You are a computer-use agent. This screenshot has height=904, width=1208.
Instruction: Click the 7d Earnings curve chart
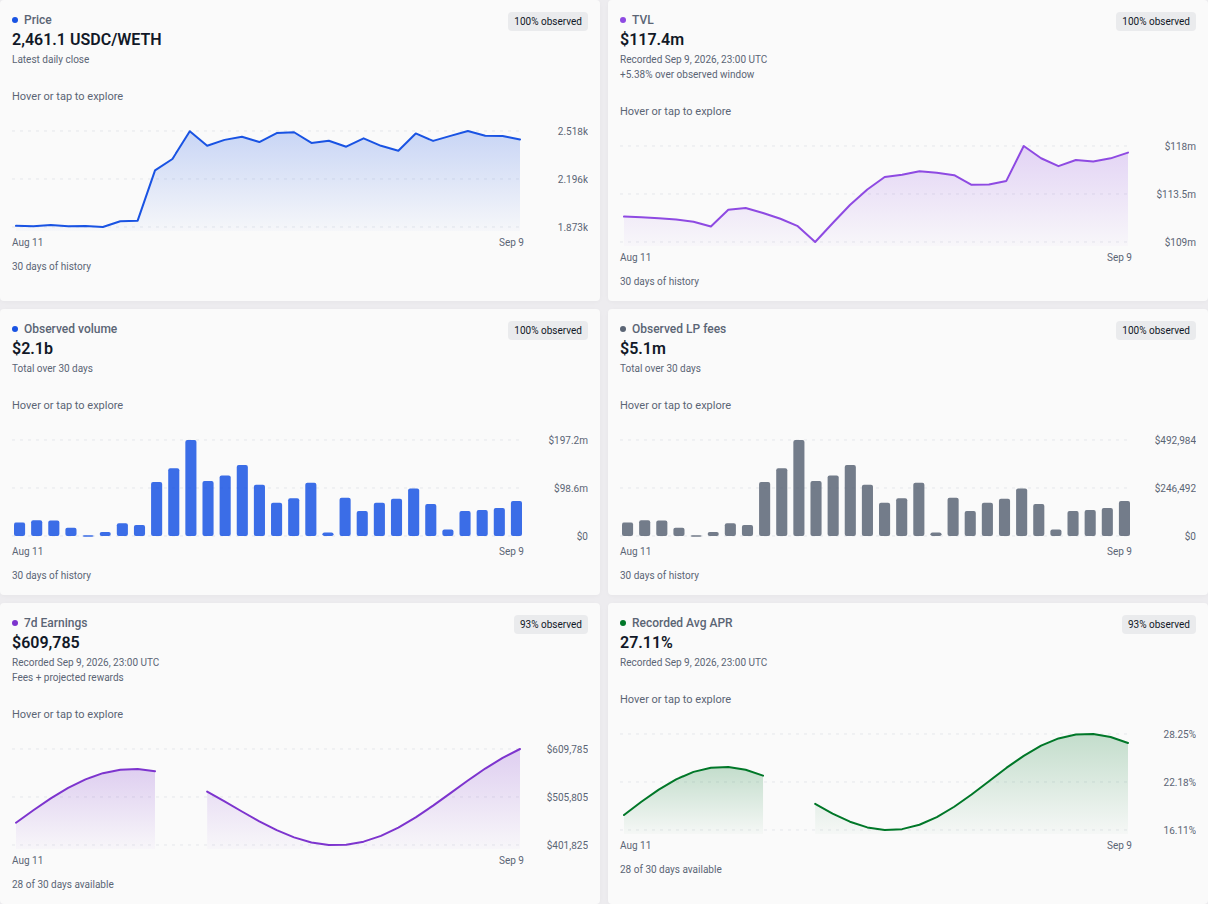[267, 797]
